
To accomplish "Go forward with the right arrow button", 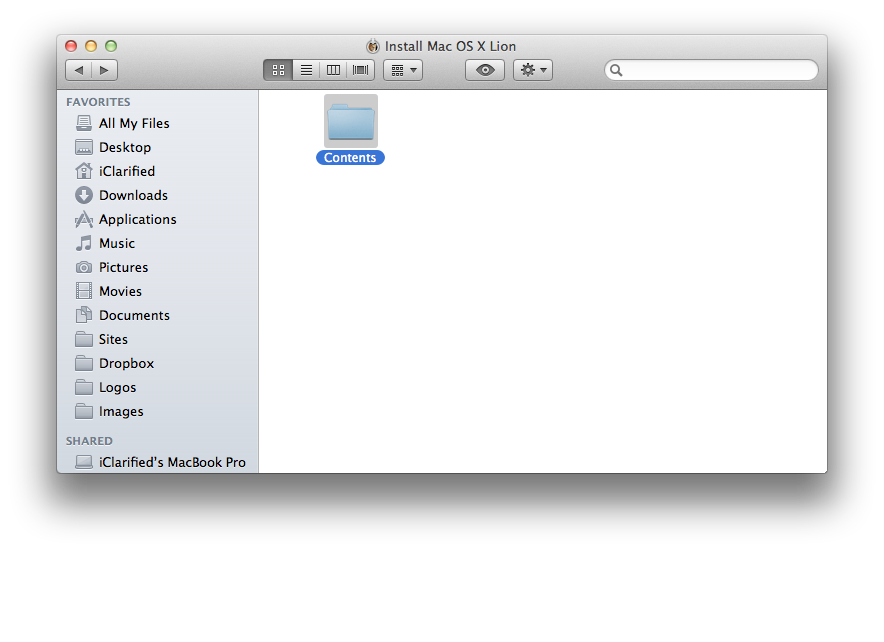I will (104, 70).
